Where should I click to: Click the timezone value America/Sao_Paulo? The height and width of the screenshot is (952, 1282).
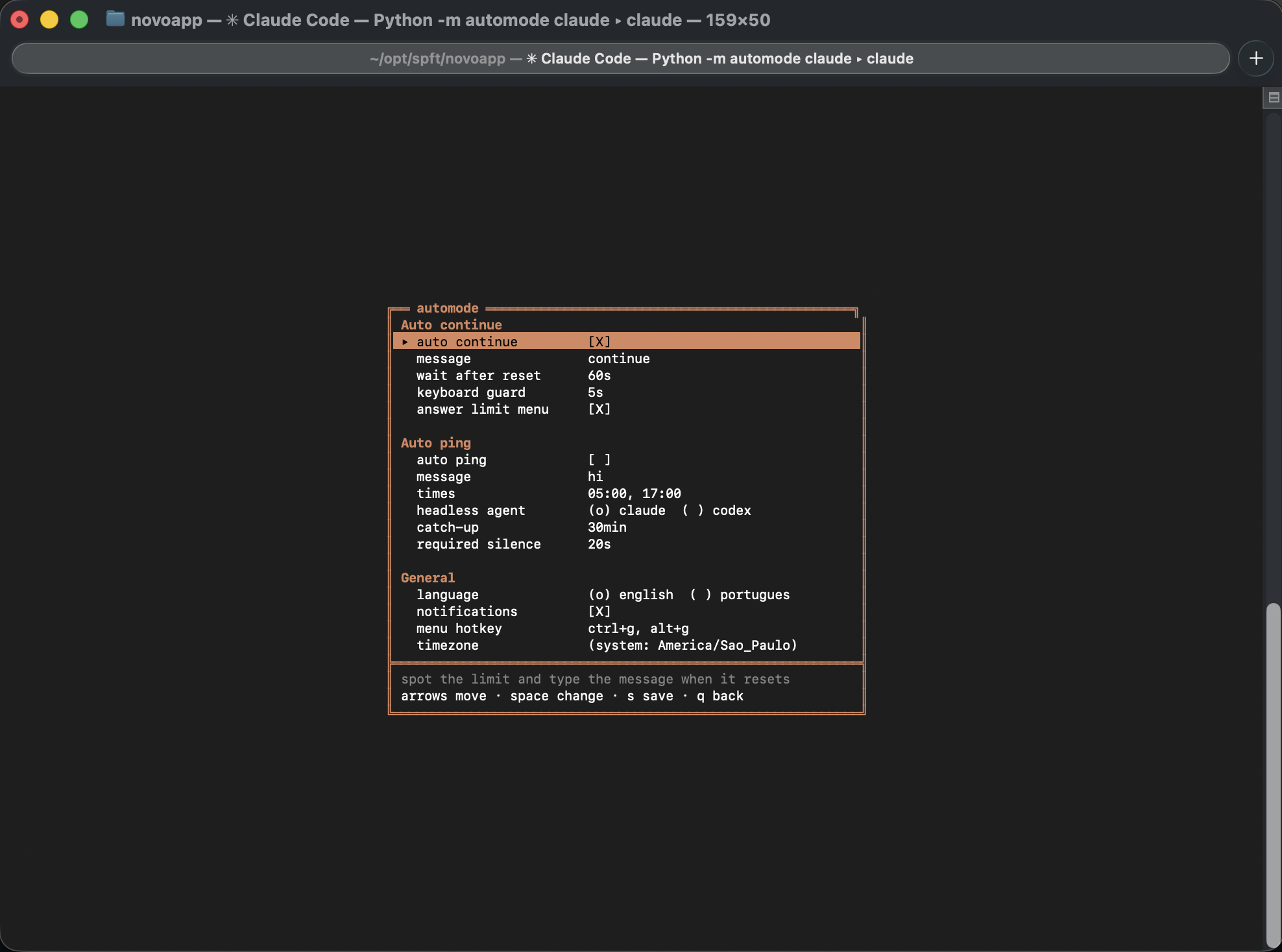[692, 645]
